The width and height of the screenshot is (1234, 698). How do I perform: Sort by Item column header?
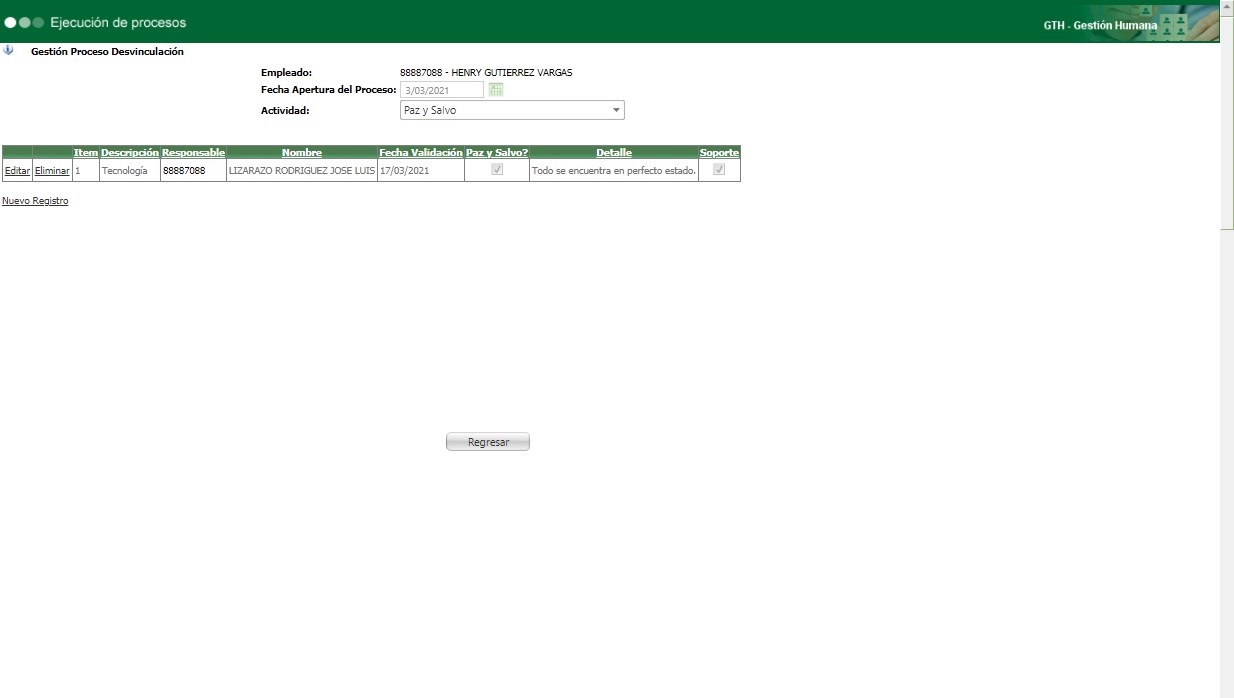pos(86,152)
